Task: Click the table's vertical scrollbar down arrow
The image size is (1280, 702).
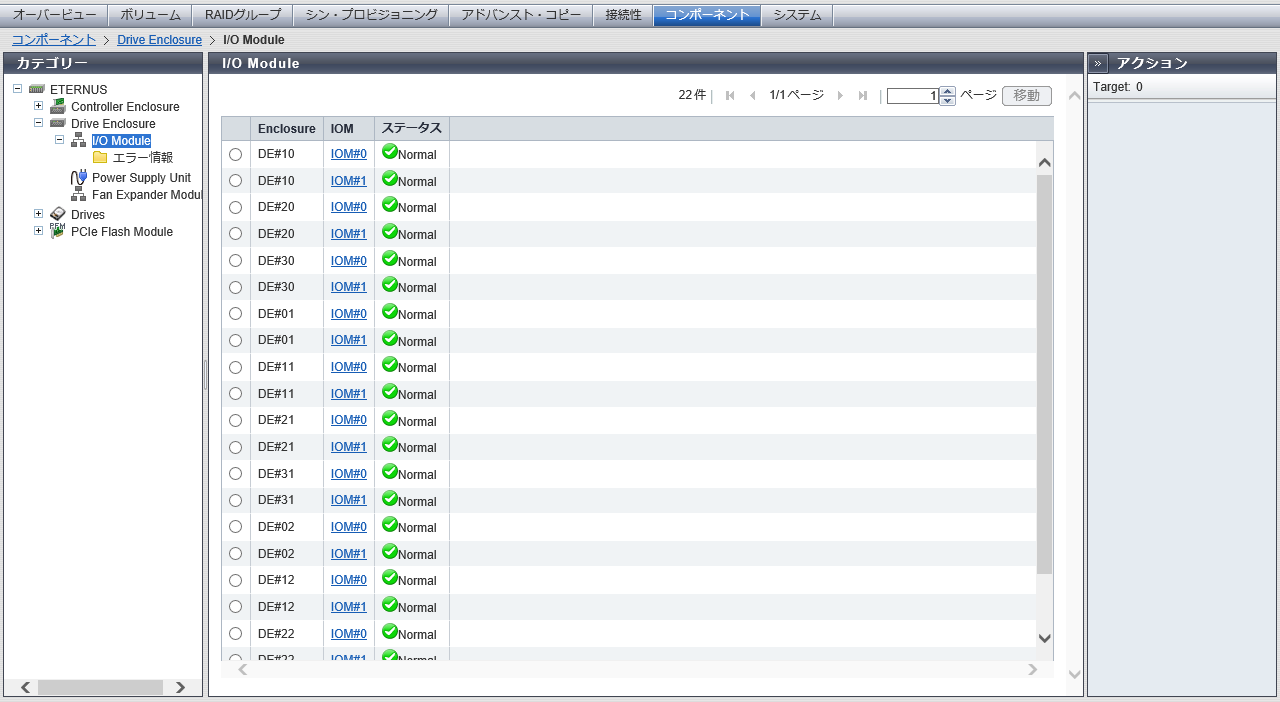Action: 1045,638
